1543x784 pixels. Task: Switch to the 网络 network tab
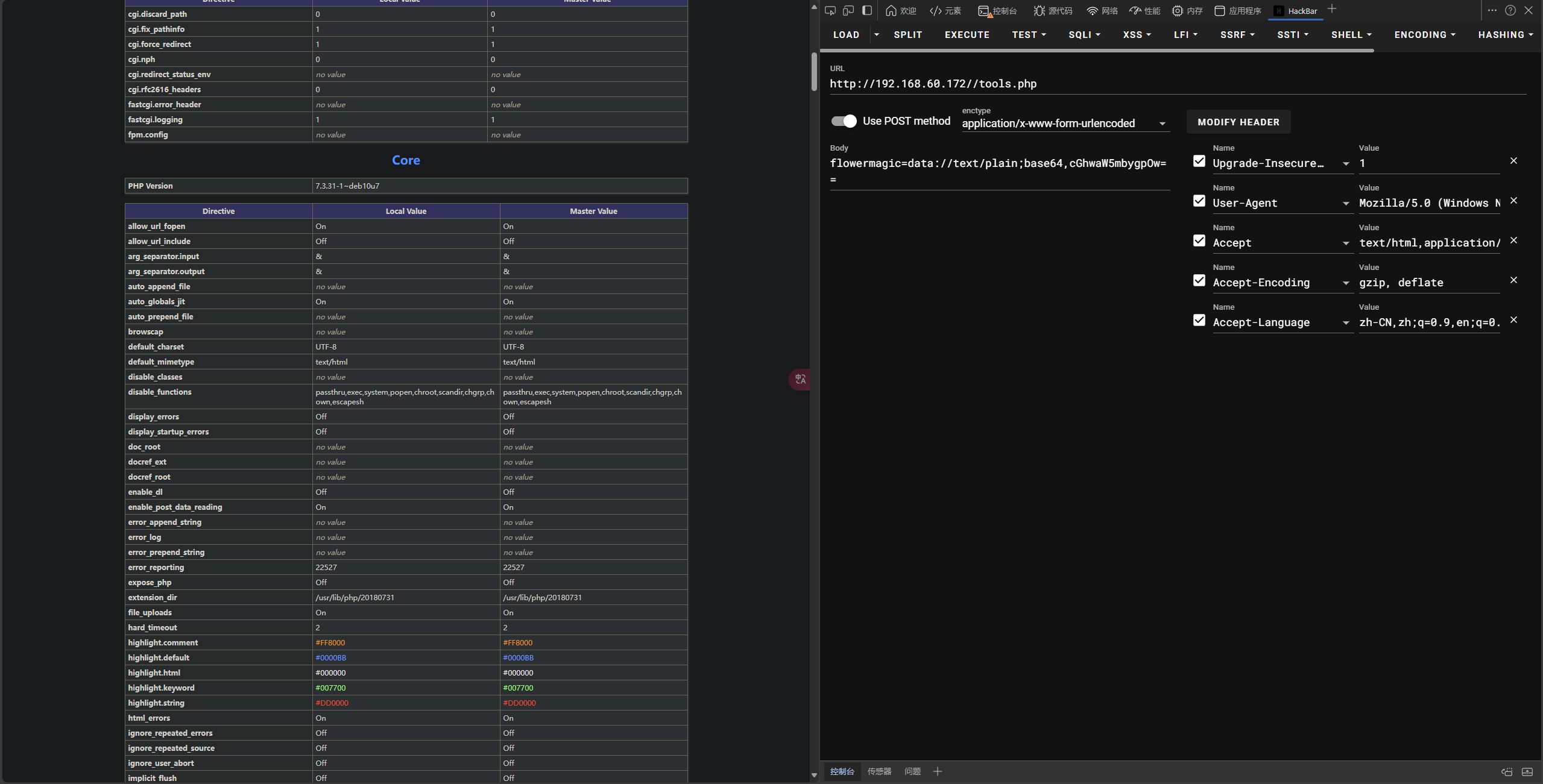pos(1102,11)
